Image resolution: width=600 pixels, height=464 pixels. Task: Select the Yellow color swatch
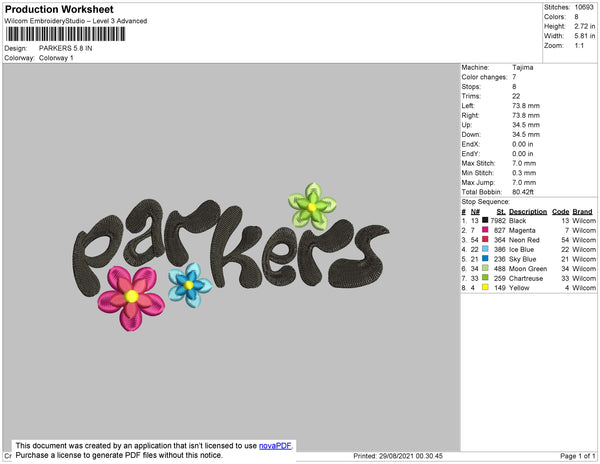pyautogui.click(x=485, y=287)
